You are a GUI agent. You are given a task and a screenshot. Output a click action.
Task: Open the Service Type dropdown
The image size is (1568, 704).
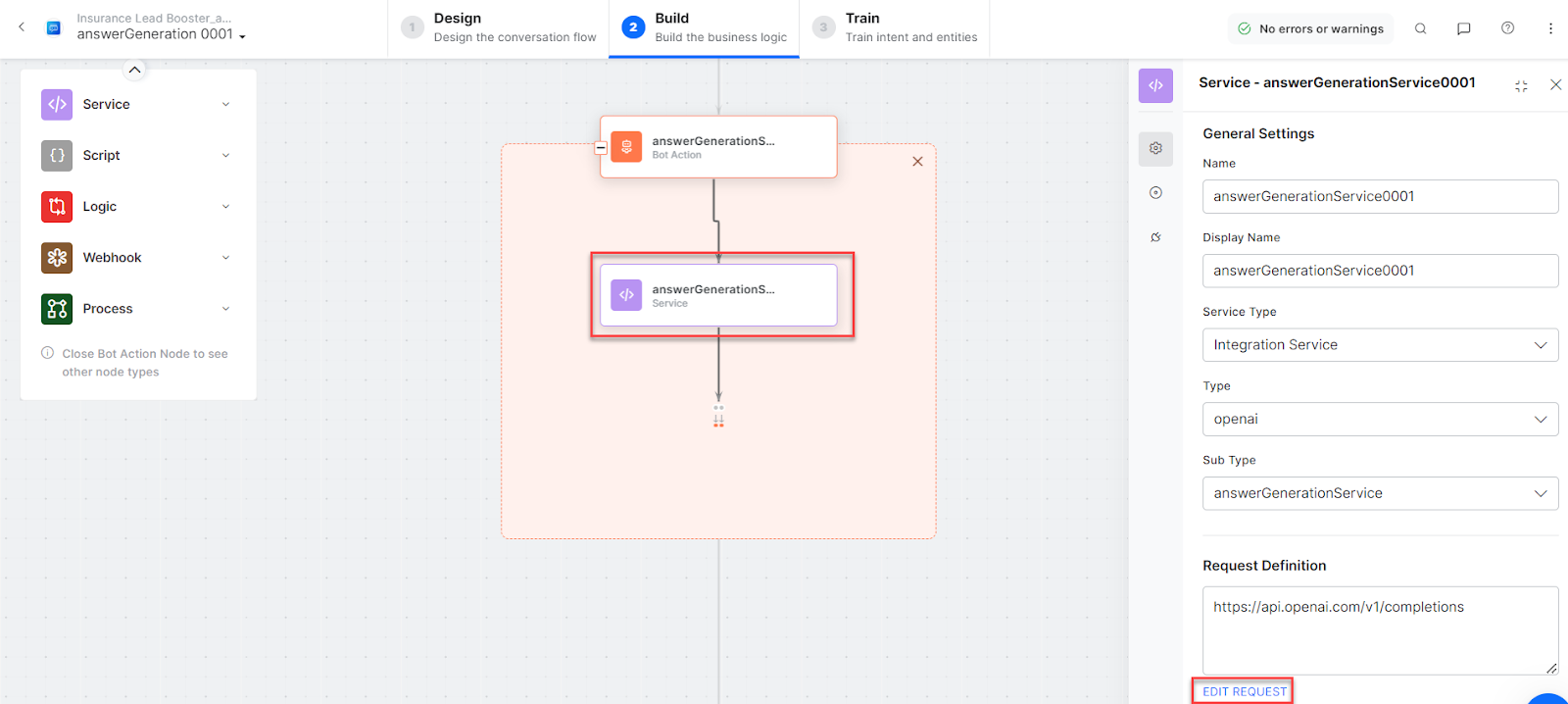[1379, 345]
